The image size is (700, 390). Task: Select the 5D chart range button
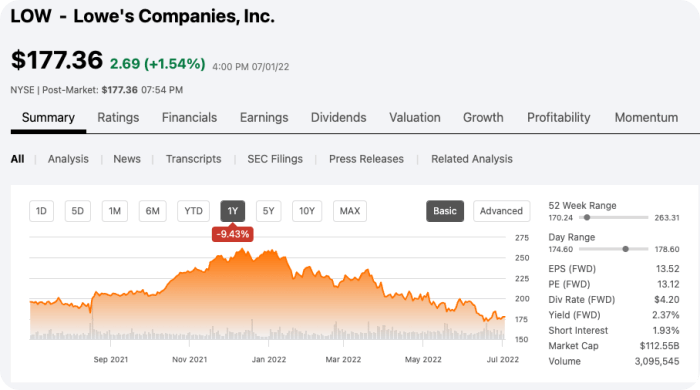(x=78, y=211)
